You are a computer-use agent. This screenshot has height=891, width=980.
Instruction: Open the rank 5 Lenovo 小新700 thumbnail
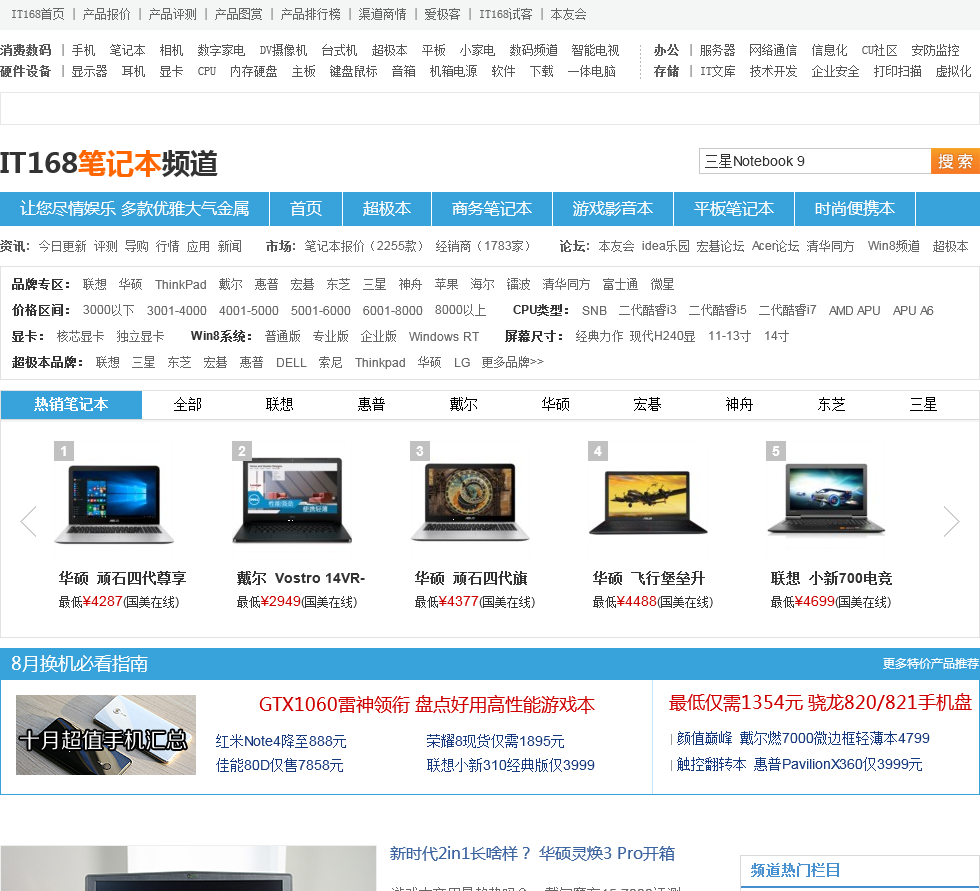point(826,499)
